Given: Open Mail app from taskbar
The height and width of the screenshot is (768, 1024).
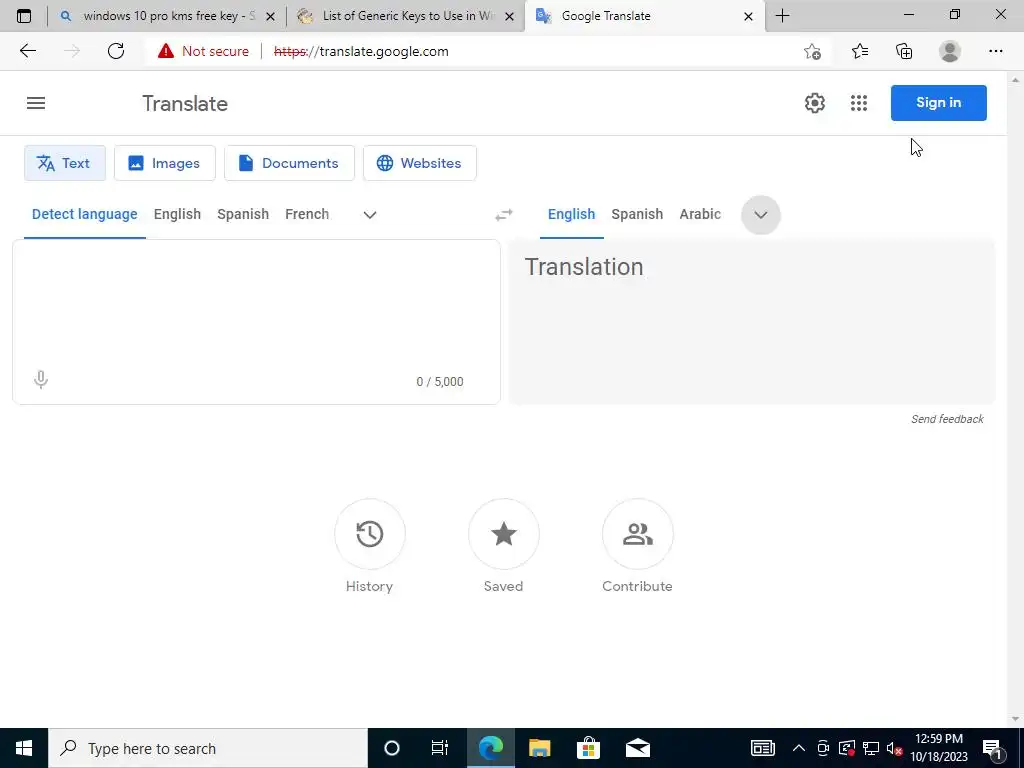Looking at the screenshot, I should (637, 748).
